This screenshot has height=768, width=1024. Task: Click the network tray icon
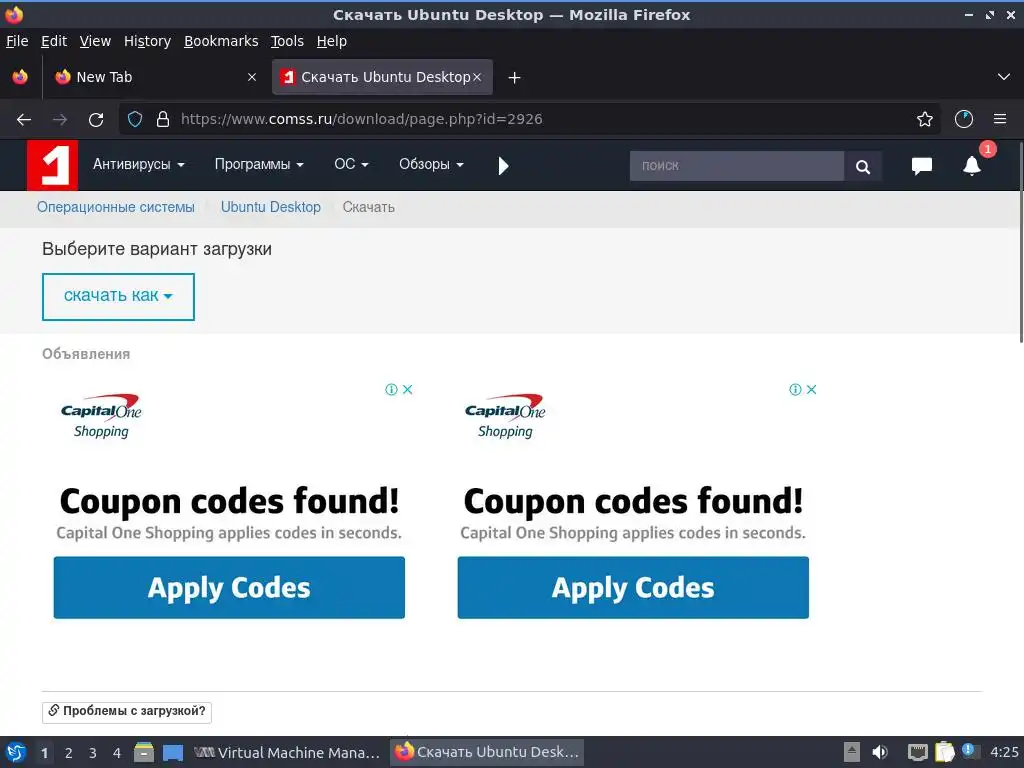pos(918,752)
